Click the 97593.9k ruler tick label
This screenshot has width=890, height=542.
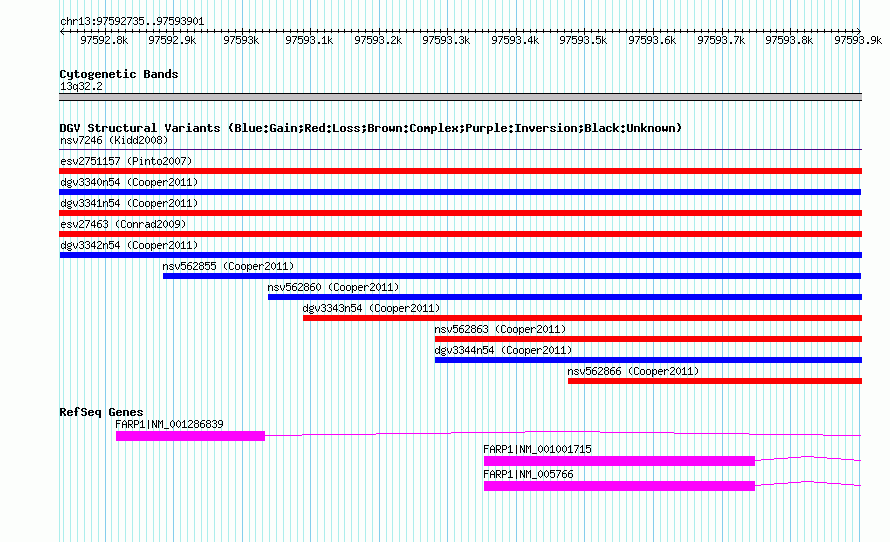[x=858, y=40]
